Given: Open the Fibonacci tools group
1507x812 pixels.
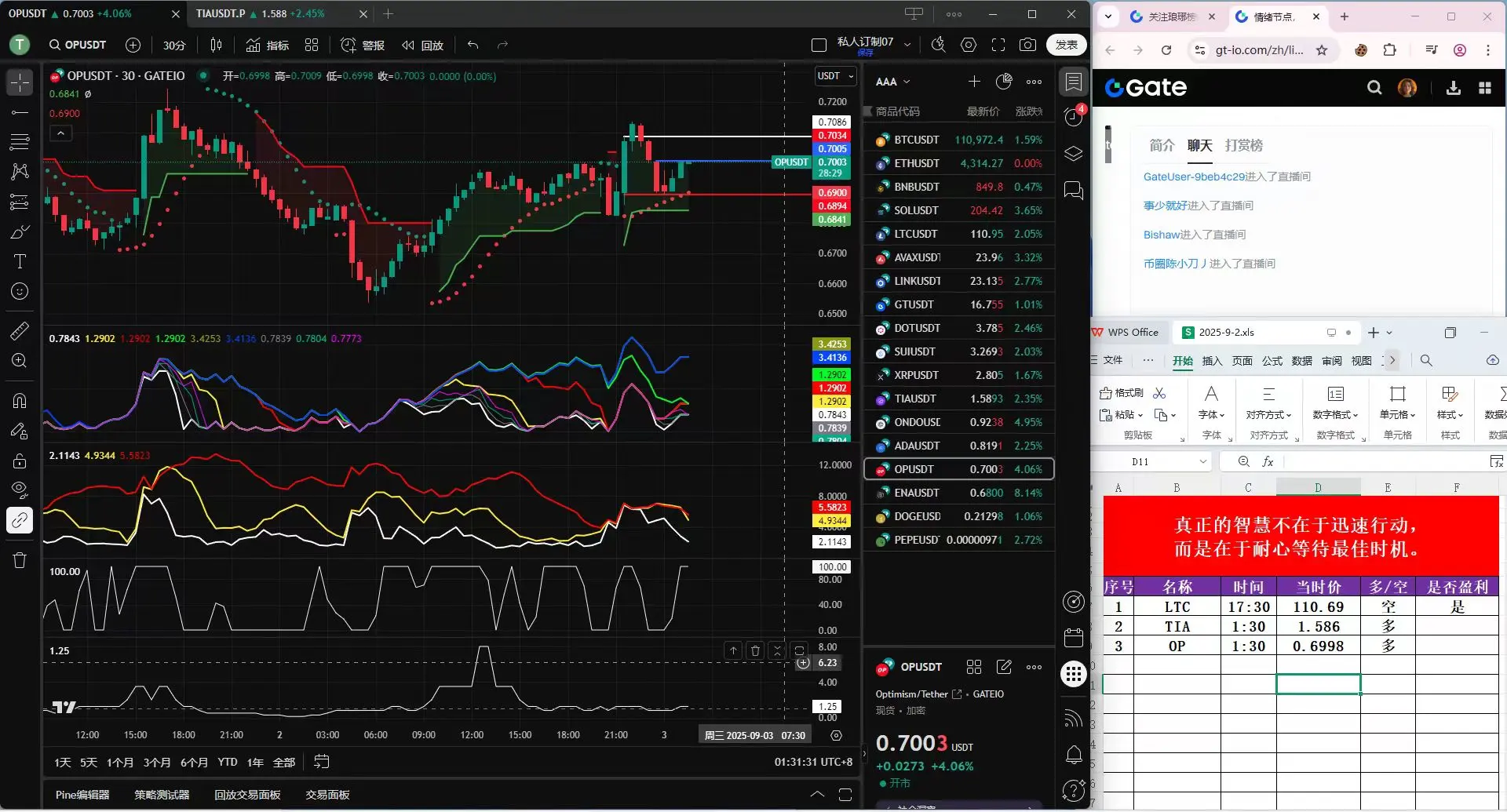Looking at the screenshot, I should [x=20, y=142].
